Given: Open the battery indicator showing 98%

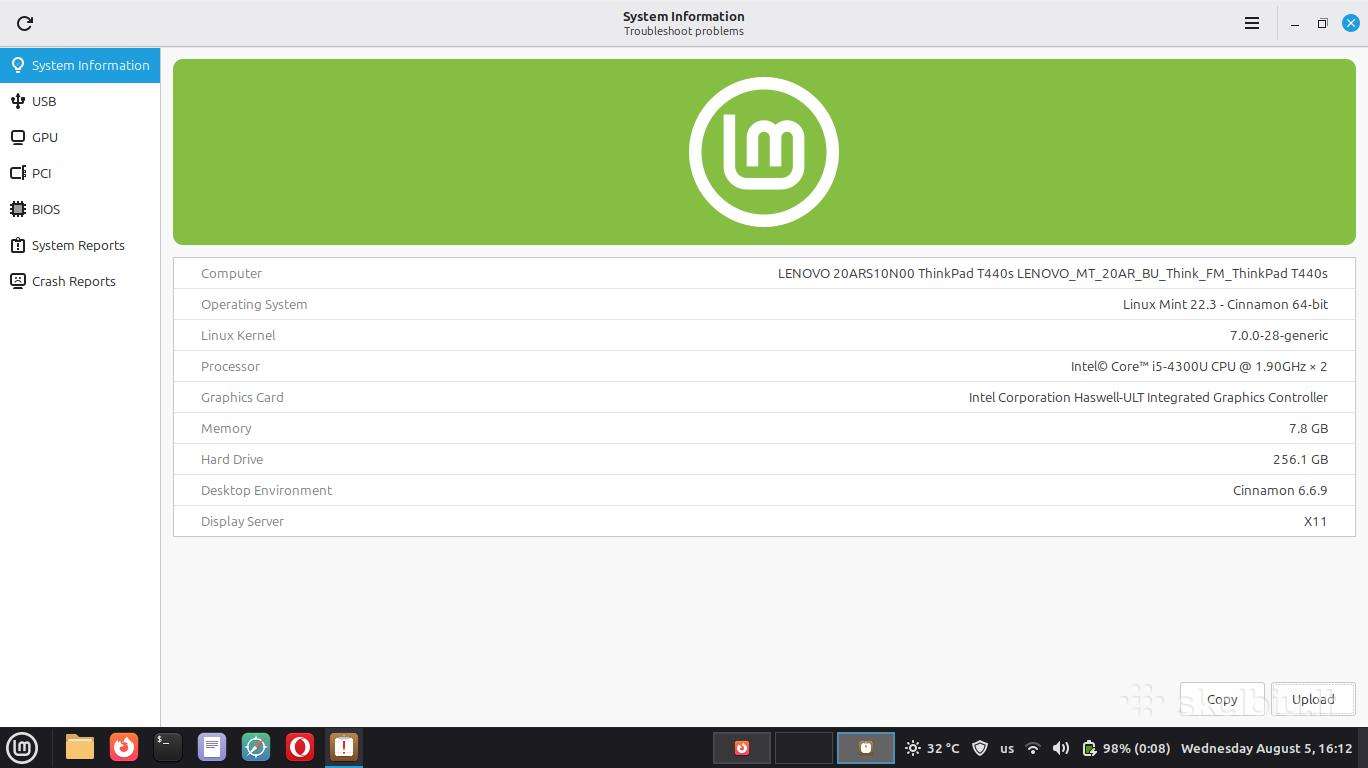Looking at the screenshot, I should pyautogui.click(x=1126, y=748).
